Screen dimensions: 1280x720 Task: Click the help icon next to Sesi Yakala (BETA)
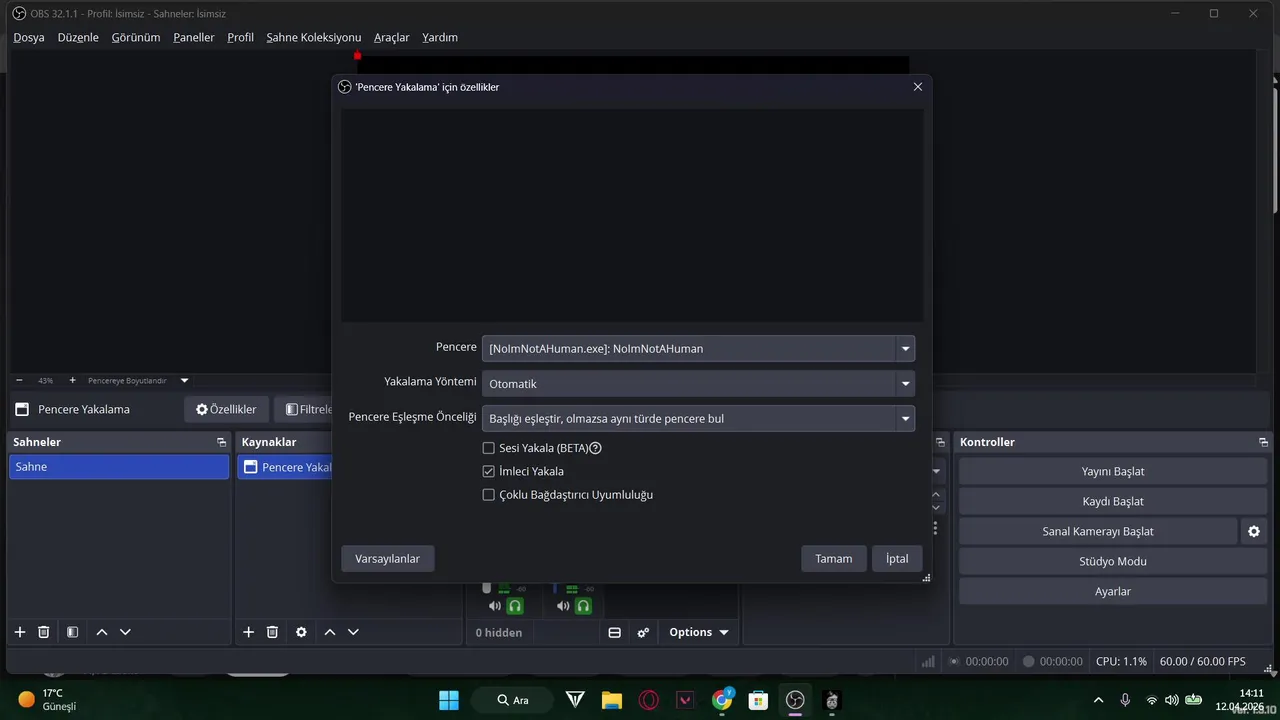[x=596, y=448]
